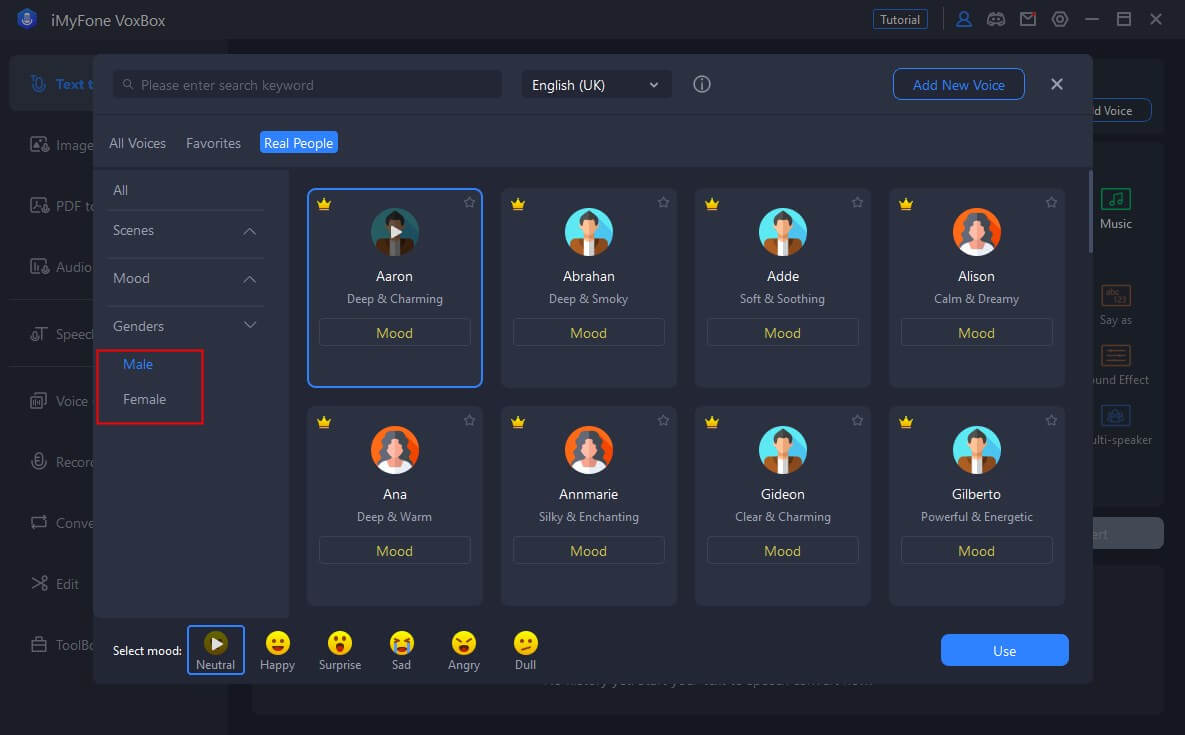Click the premium crown on Aaron card

(x=324, y=204)
